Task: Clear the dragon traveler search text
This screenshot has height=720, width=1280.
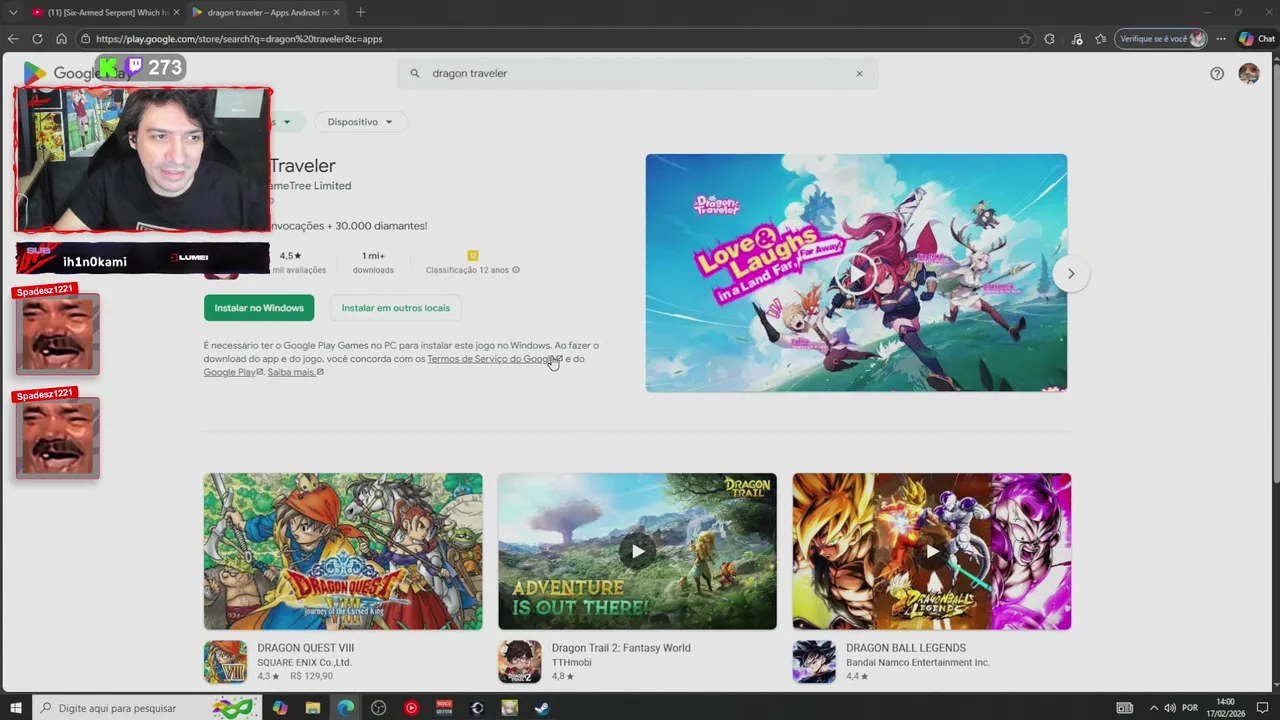Action: (x=858, y=73)
